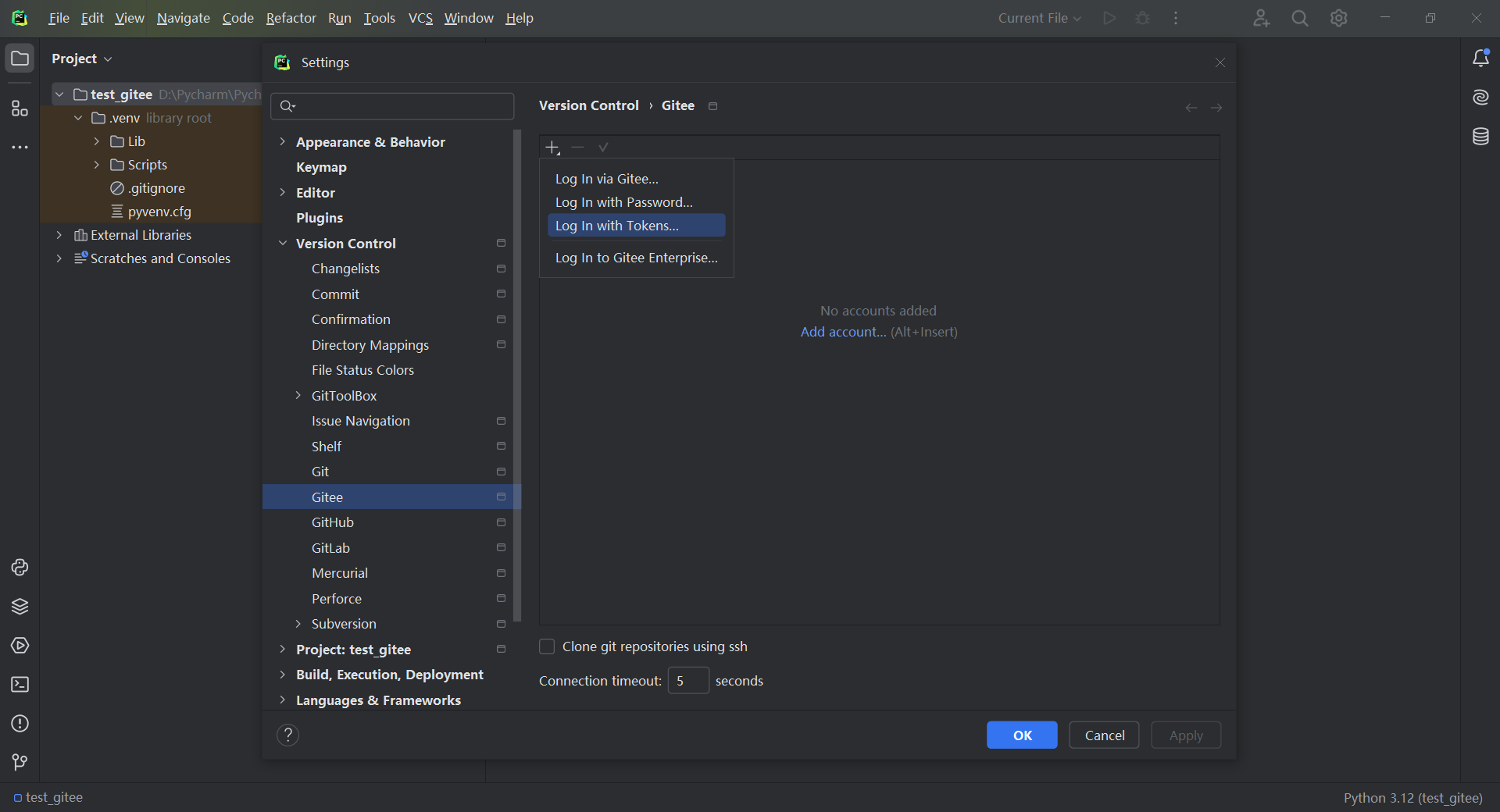This screenshot has width=1500, height=812.
Task: Click the Apply button
Action: 1185,735
